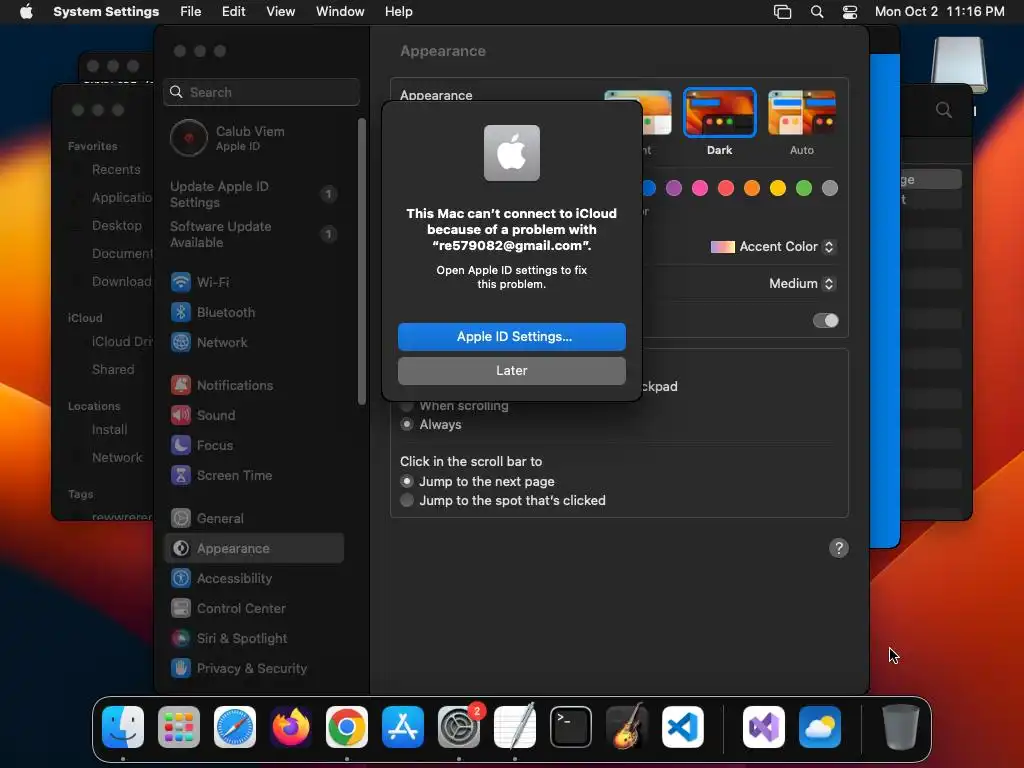The height and width of the screenshot is (768, 1024).
Task: Open System Settings Dock icon with badge
Action: (459, 727)
